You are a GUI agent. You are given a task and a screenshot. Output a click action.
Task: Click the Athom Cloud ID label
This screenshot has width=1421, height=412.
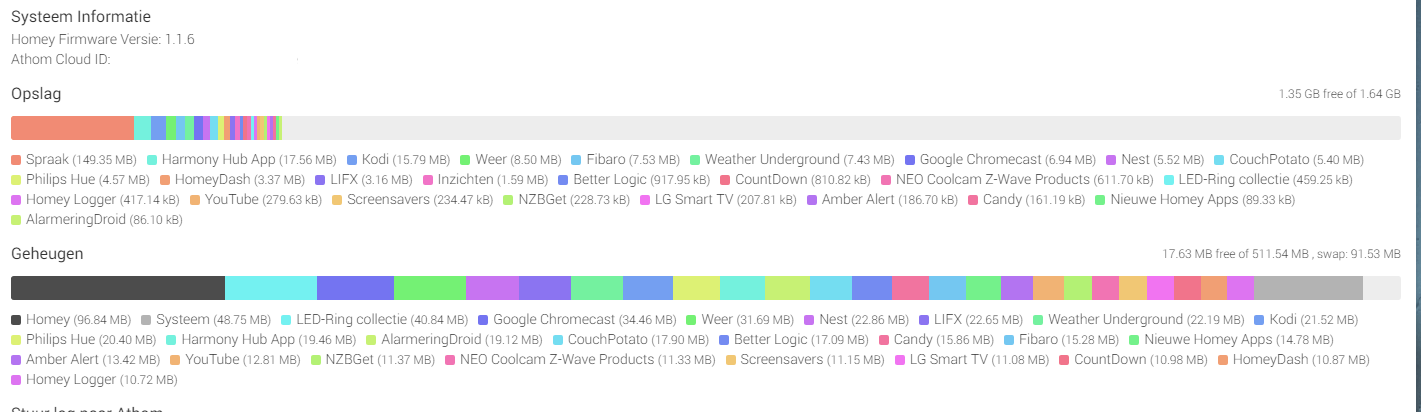click(60, 59)
